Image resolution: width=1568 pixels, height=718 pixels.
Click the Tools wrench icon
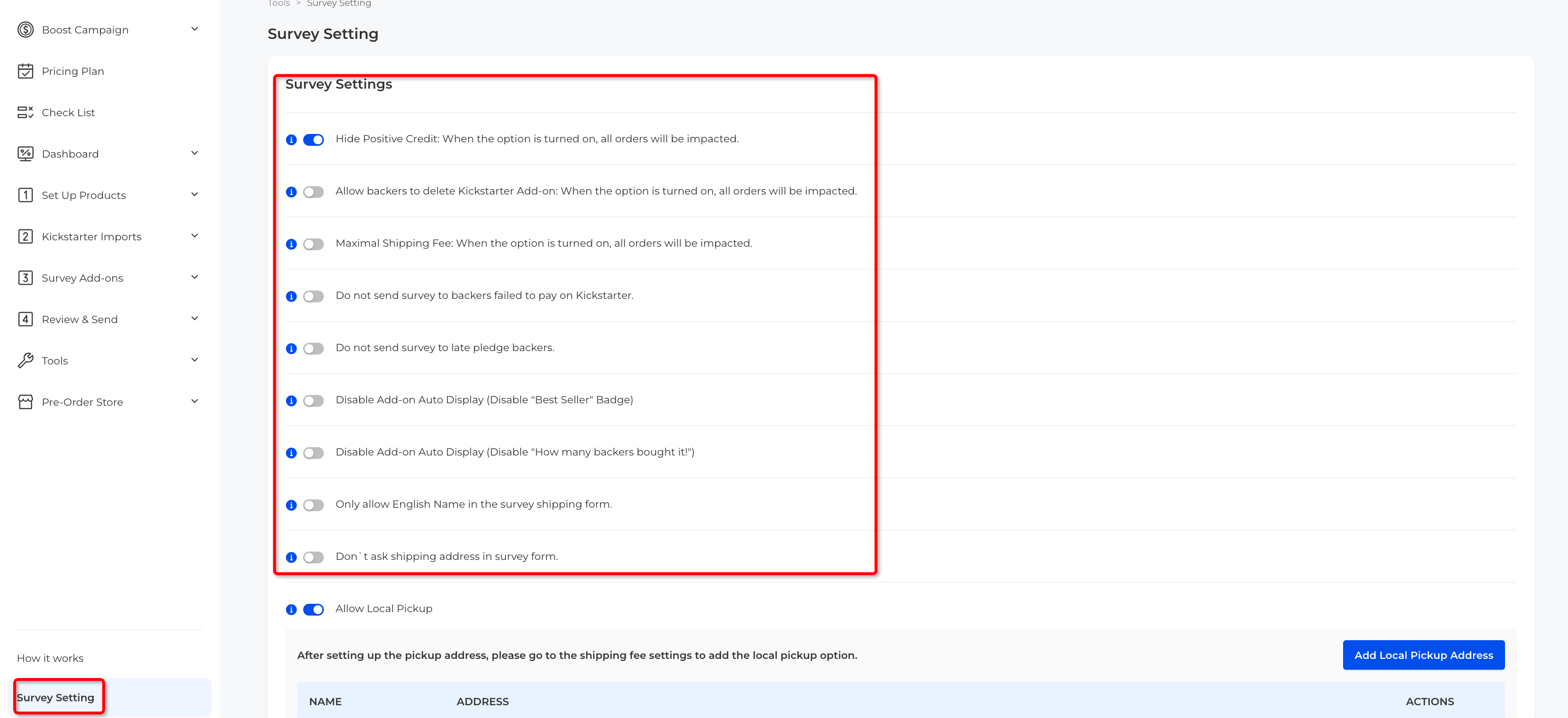click(x=26, y=360)
